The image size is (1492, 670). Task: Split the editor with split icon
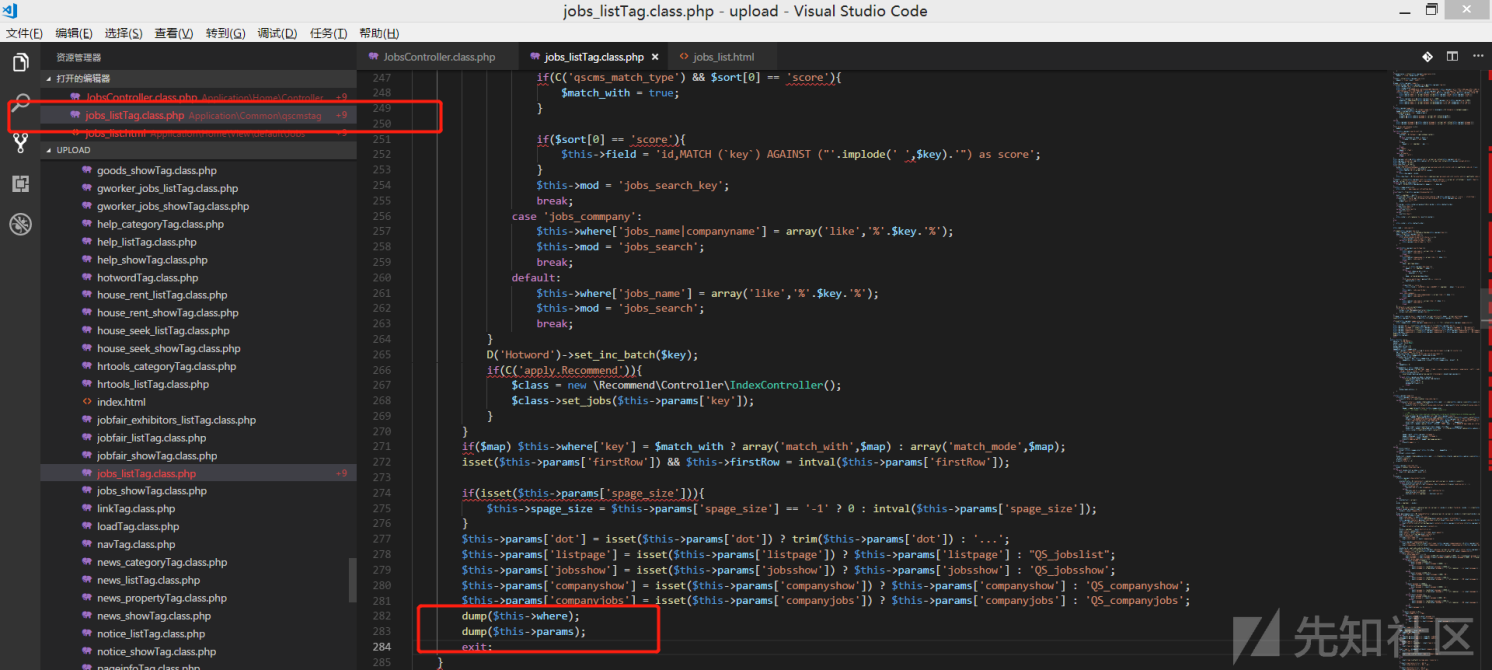click(1452, 57)
